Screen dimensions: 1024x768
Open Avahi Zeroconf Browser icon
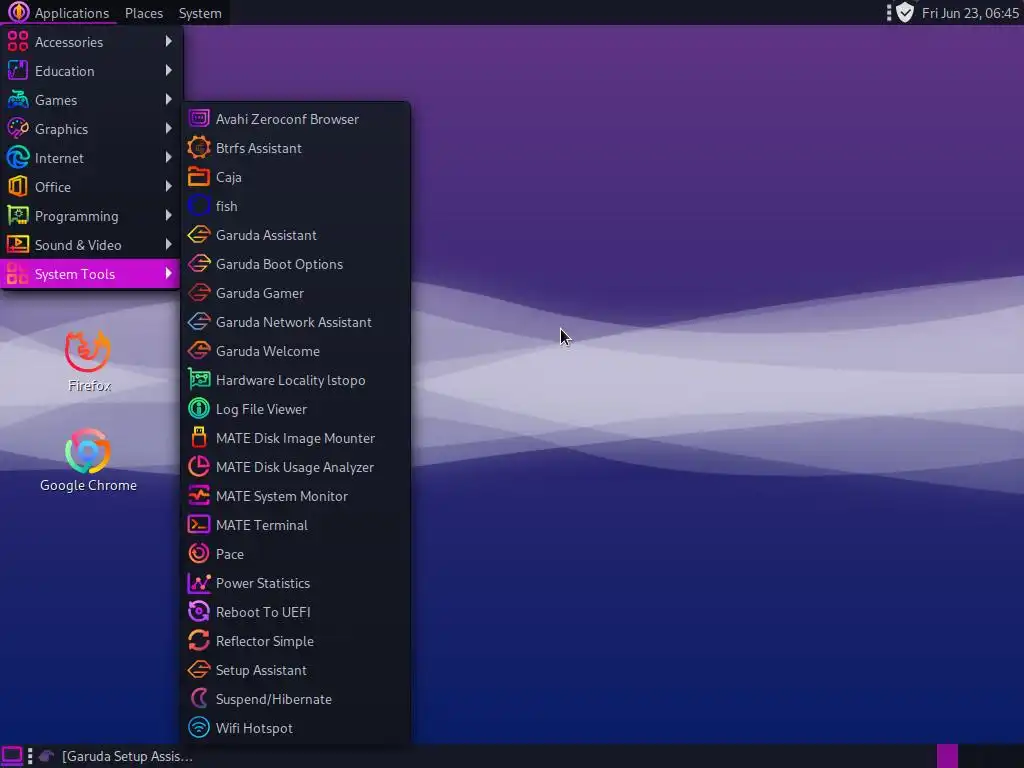pos(199,119)
